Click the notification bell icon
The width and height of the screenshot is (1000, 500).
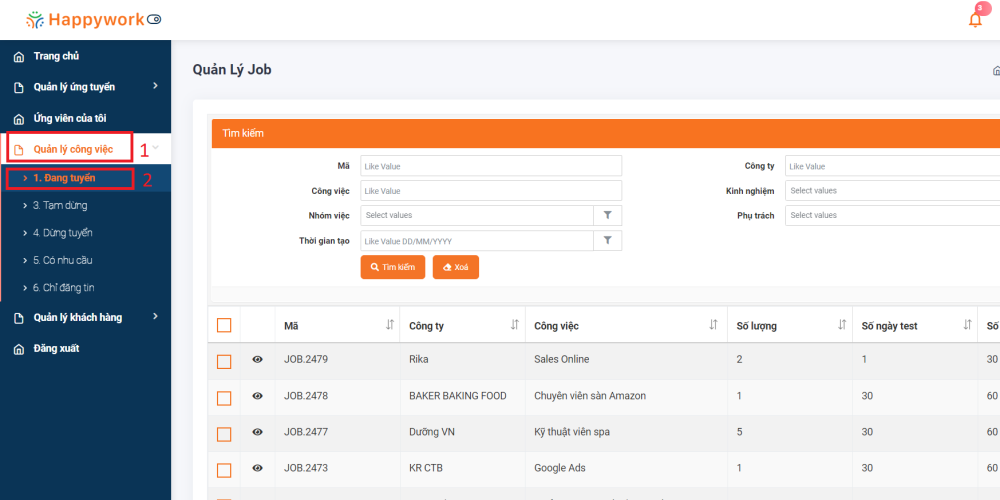click(975, 20)
